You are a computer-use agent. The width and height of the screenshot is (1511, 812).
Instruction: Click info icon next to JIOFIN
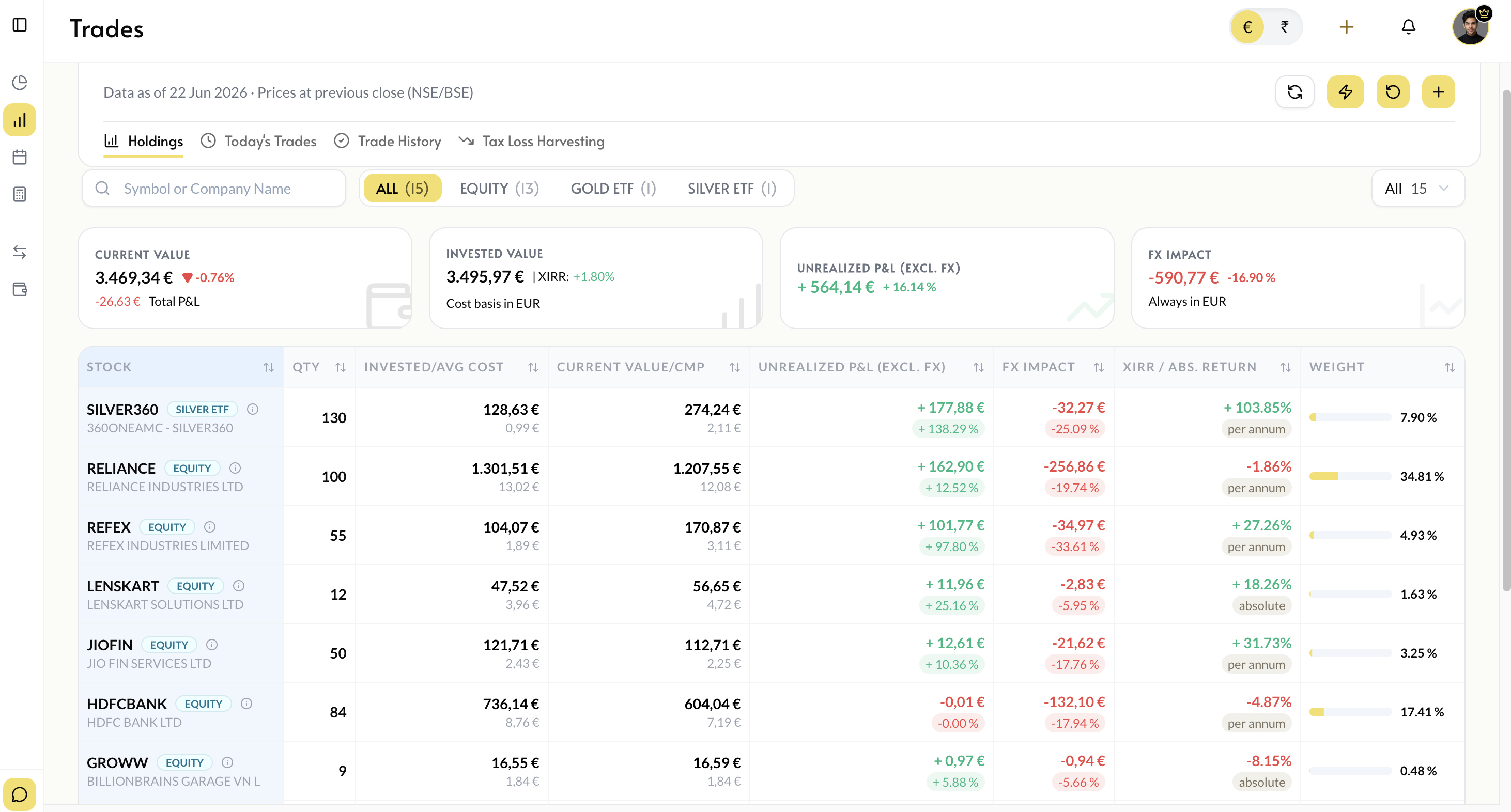tap(212, 644)
